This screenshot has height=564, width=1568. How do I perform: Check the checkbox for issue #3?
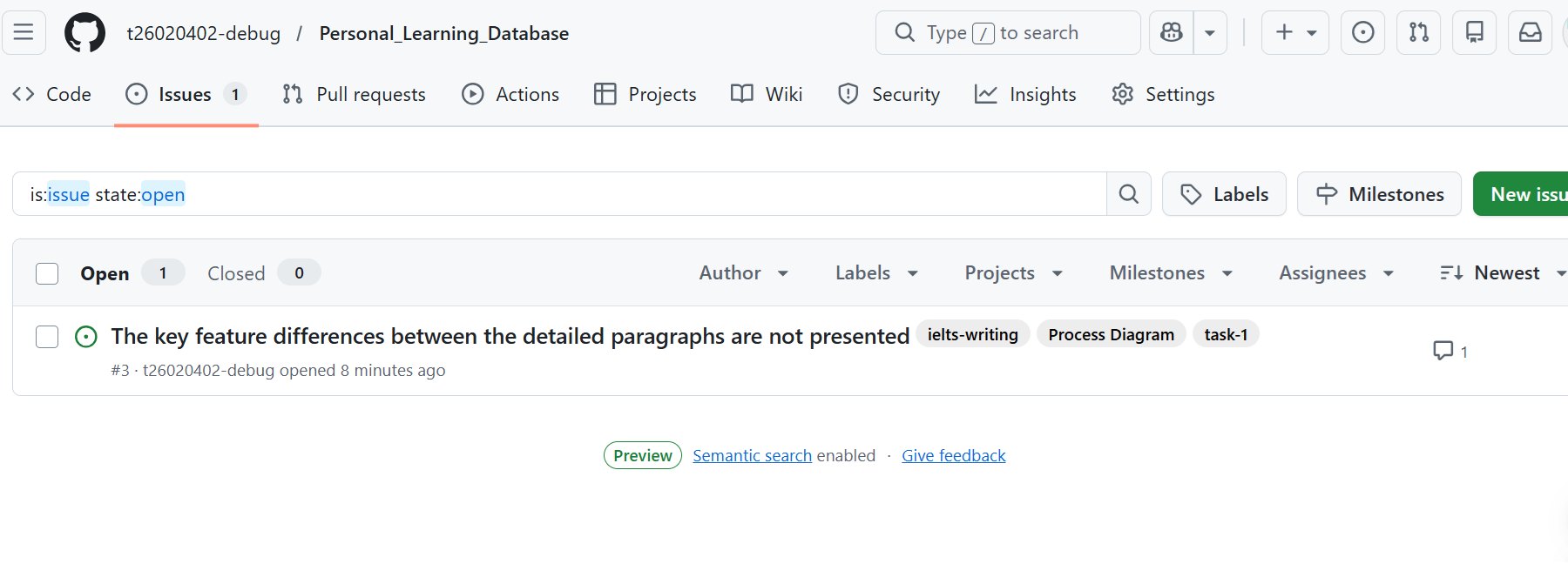[x=47, y=337]
